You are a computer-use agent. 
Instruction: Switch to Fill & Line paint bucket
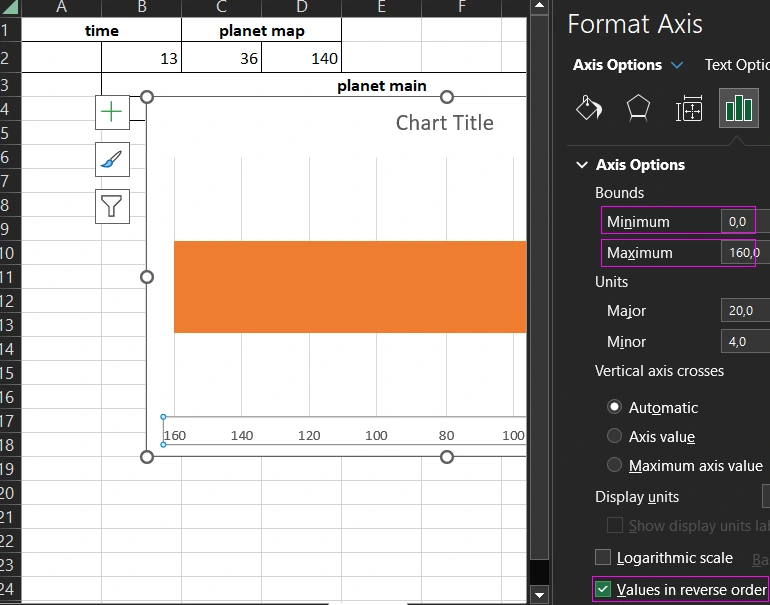coord(590,109)
